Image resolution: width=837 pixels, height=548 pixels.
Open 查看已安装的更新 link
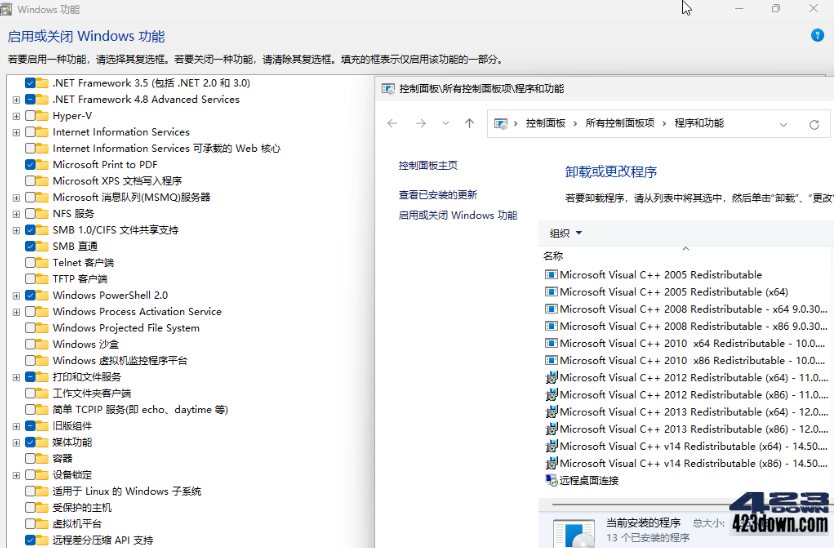[x=438, y=195]
